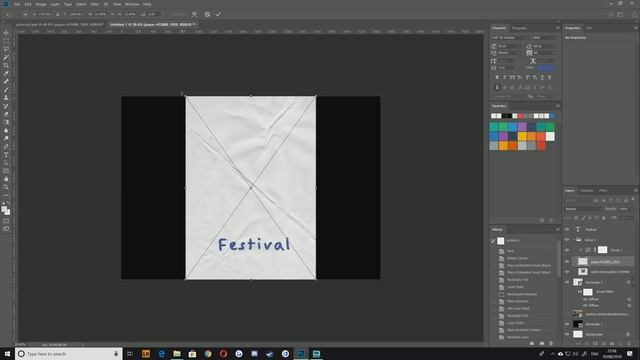640x360 pixels.
Task: Open the Swatches panel menu
Action: pyautogui.click(x=558, y=106)
